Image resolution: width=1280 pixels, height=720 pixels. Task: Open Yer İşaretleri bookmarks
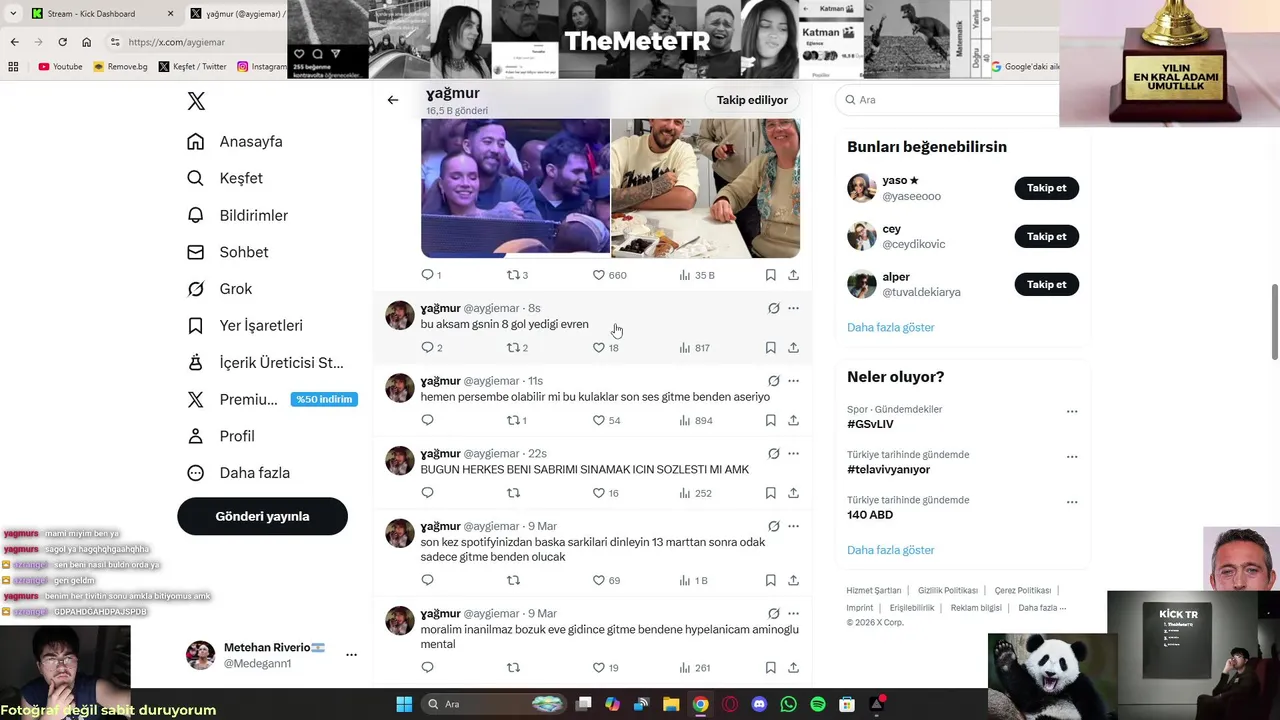[245, 326]
